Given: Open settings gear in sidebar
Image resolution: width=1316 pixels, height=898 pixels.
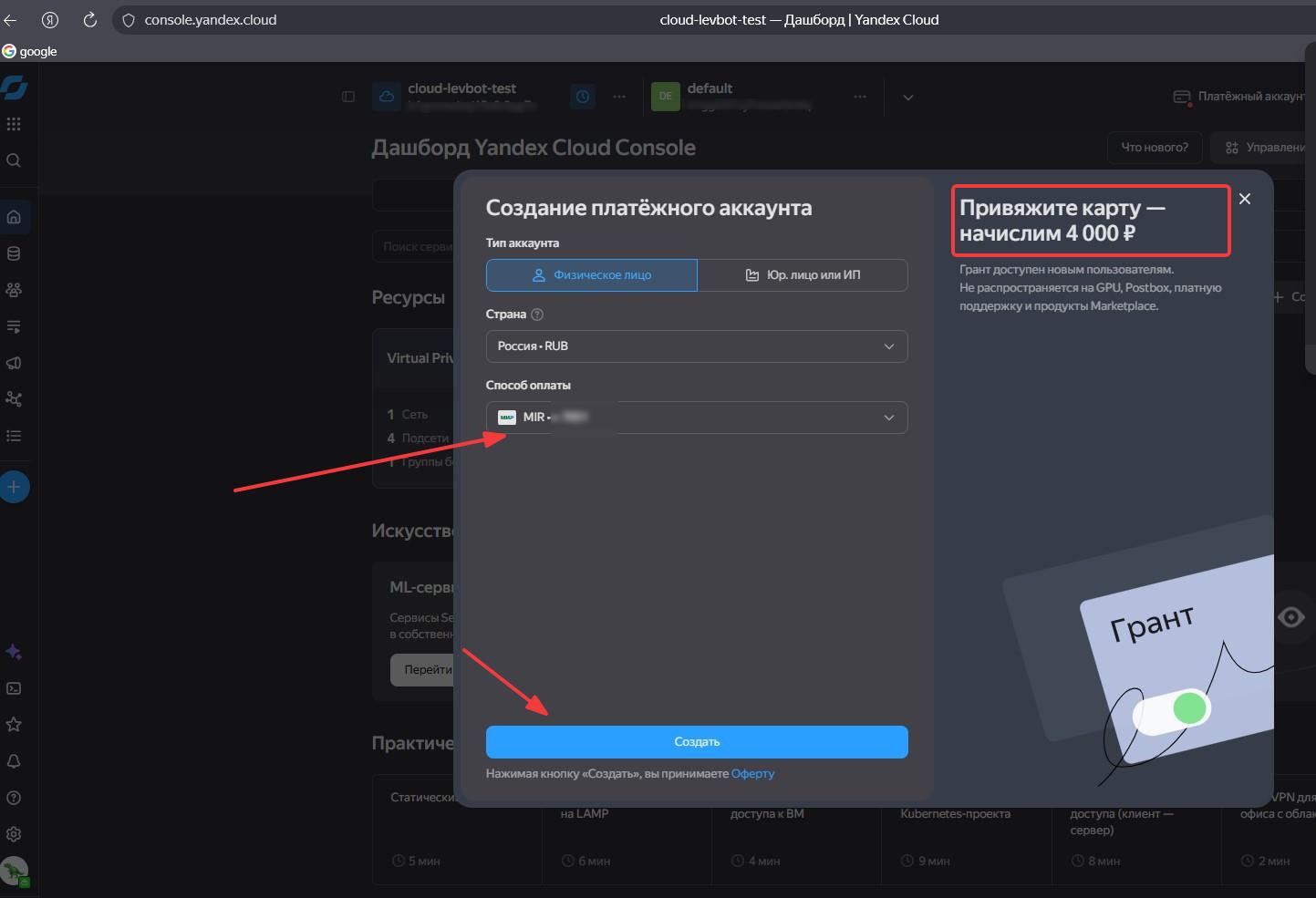Looking at the screenshot, I should (x=14, y=834).
